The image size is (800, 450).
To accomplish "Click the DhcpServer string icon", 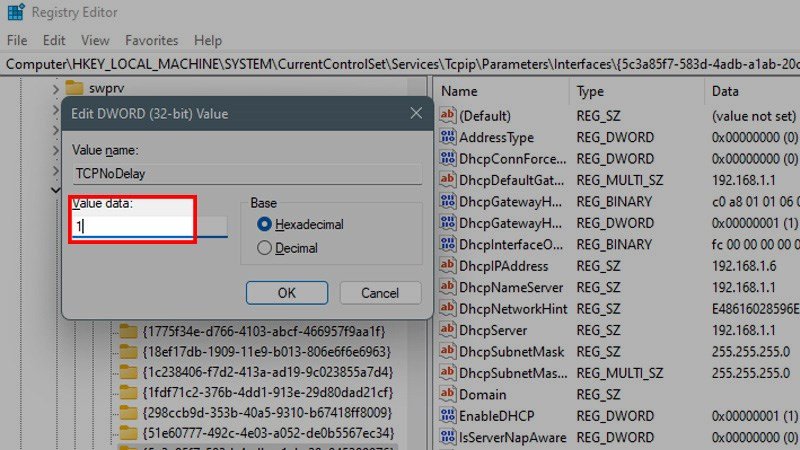I will tap(447, 330).
